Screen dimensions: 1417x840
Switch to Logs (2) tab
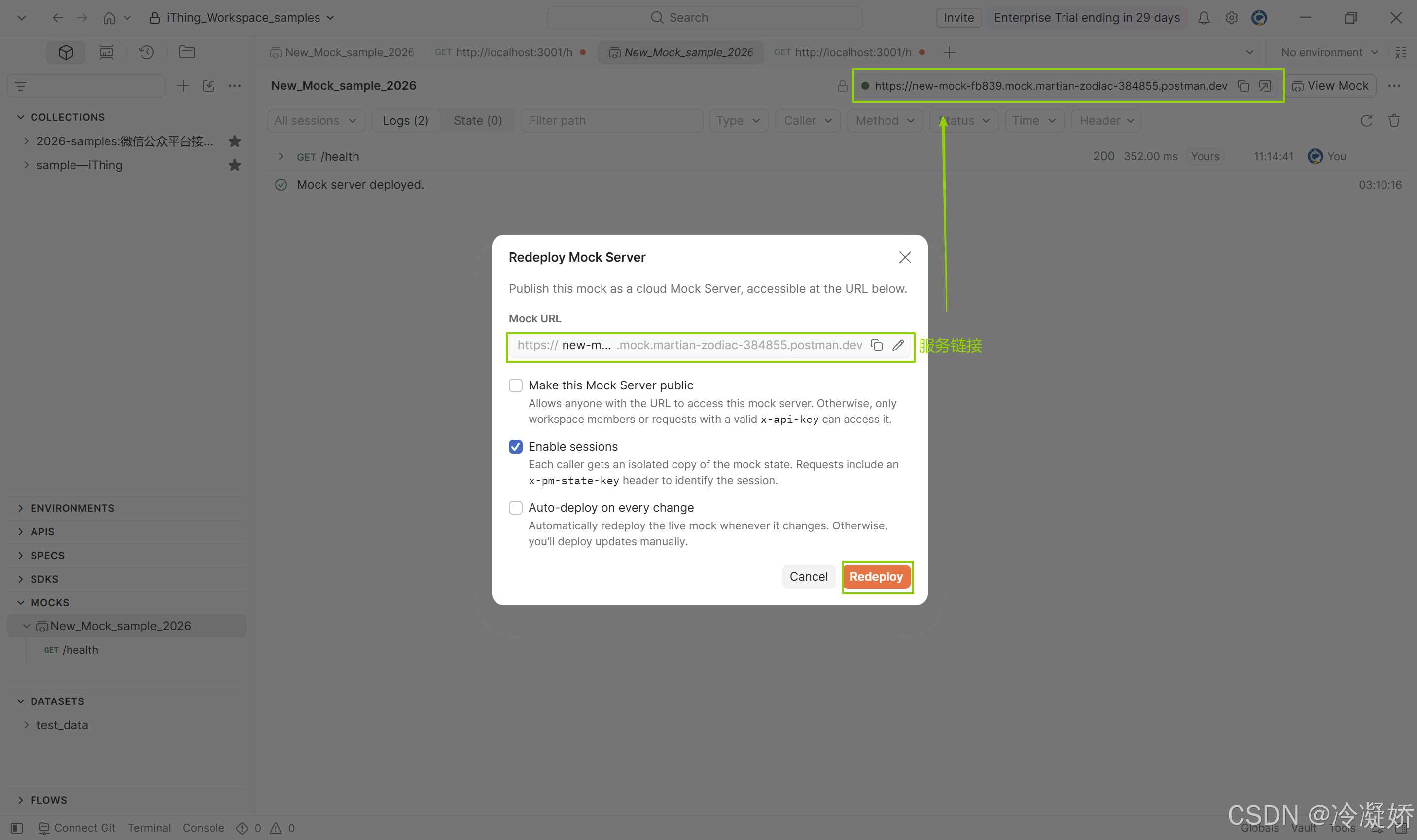click(405, 121)
